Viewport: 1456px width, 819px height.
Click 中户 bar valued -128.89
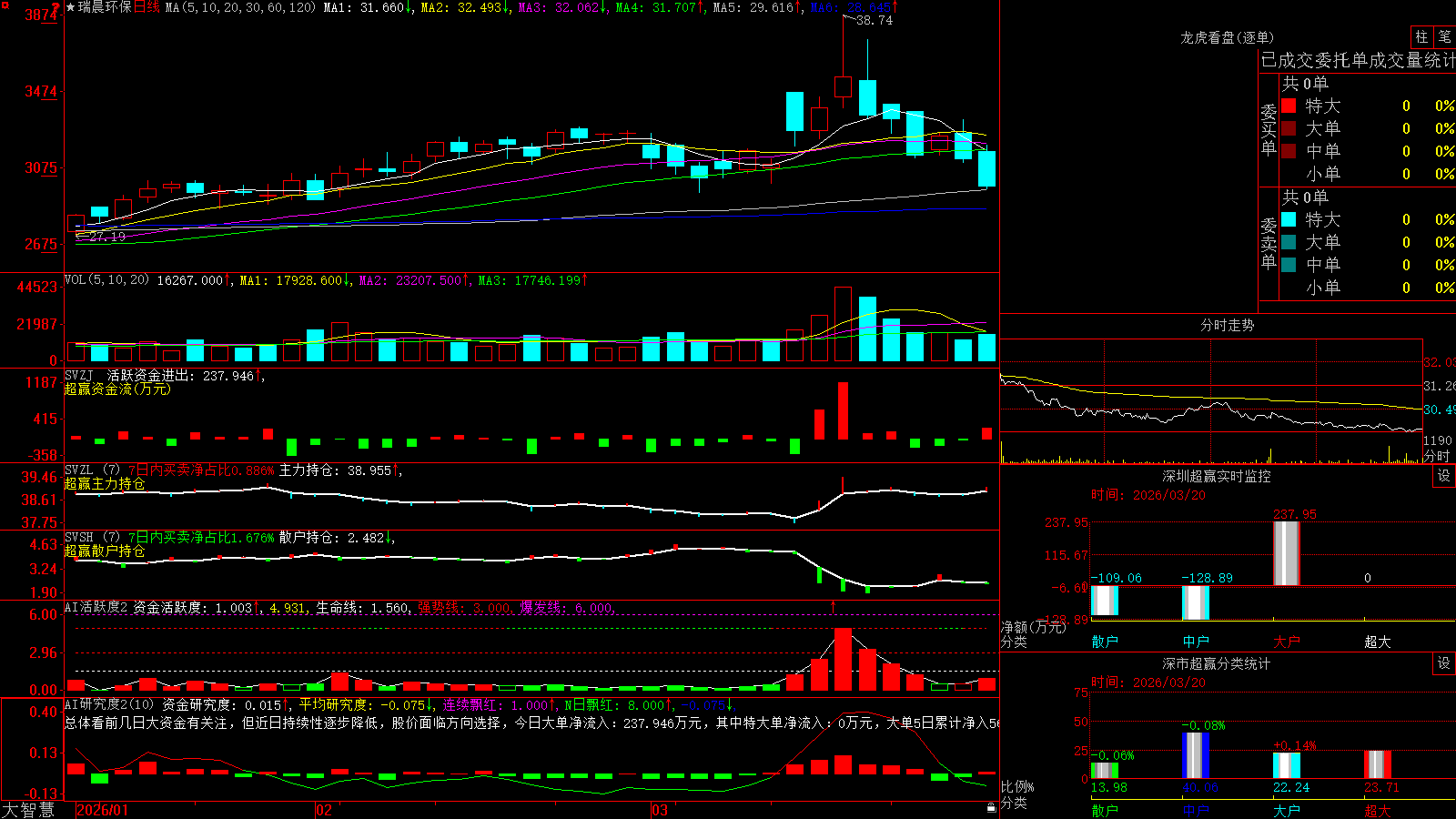(x=1196, y=602)
